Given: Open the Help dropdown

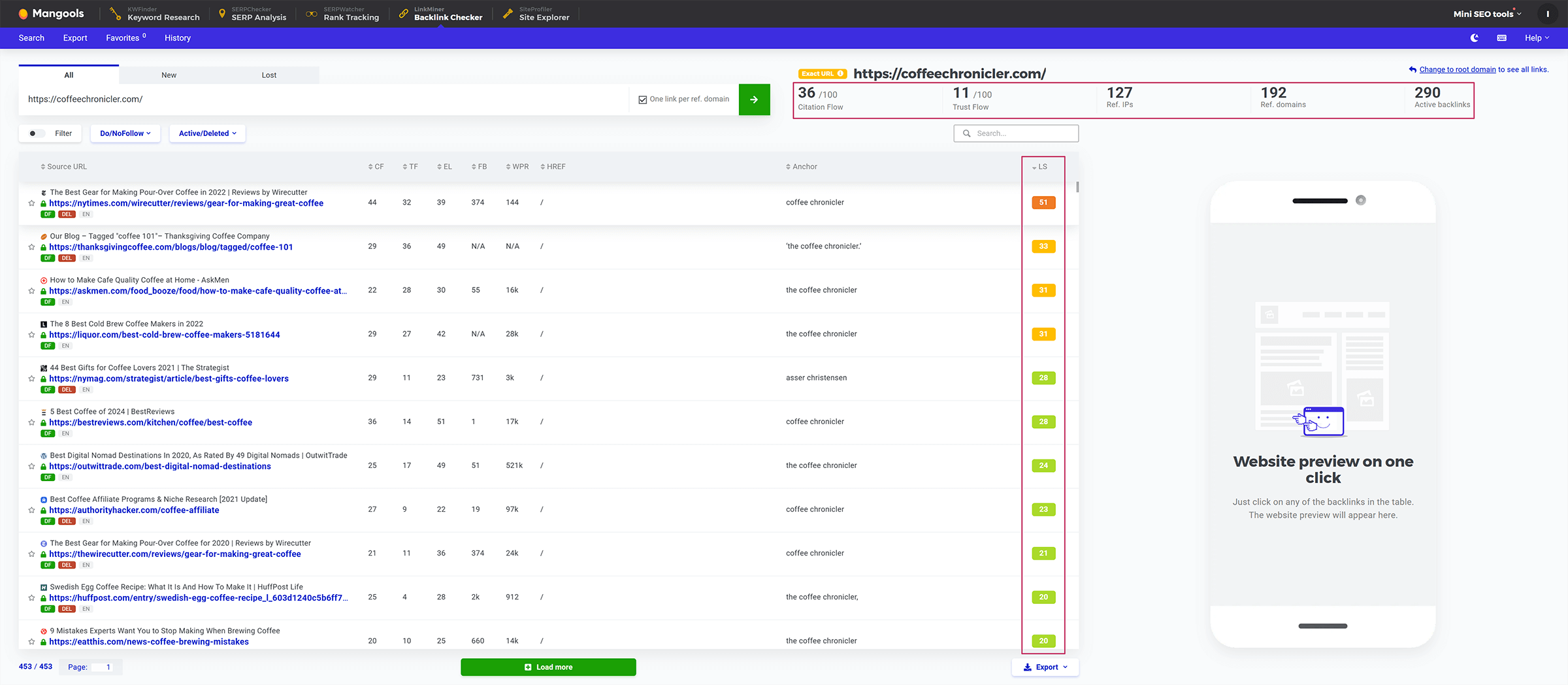Looking at the screenshot, I should (x=1537, y=38).
